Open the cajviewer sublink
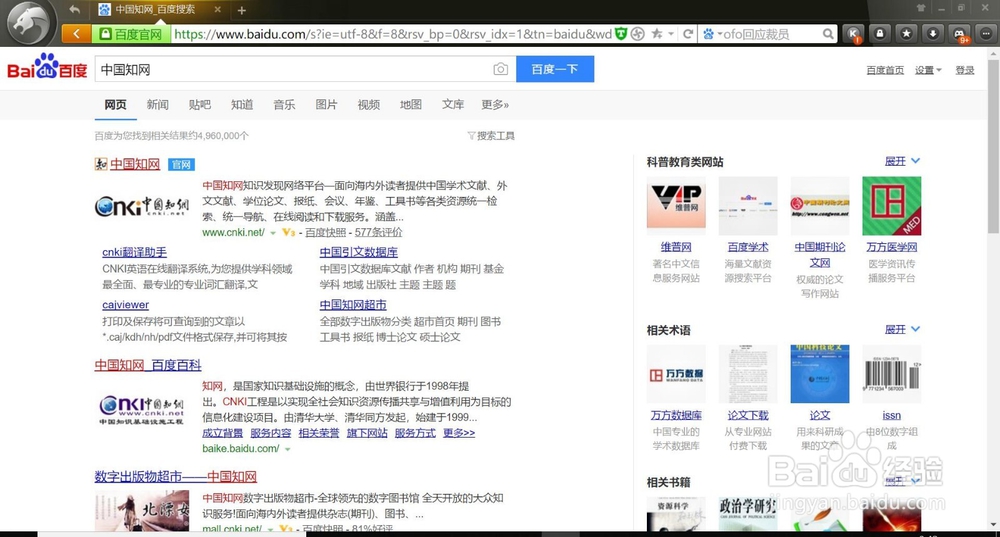The height and width of the screenshot is (537, 1000). pyautogui.click(x=126, y=305)
